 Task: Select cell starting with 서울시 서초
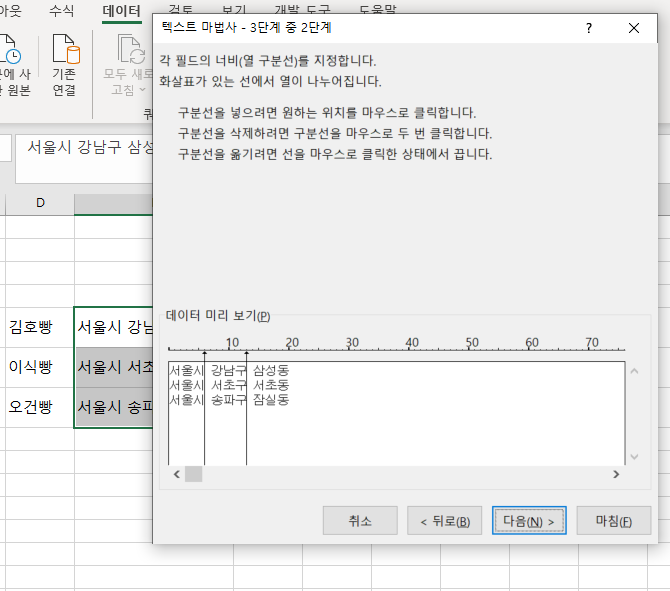coord(114,367)
